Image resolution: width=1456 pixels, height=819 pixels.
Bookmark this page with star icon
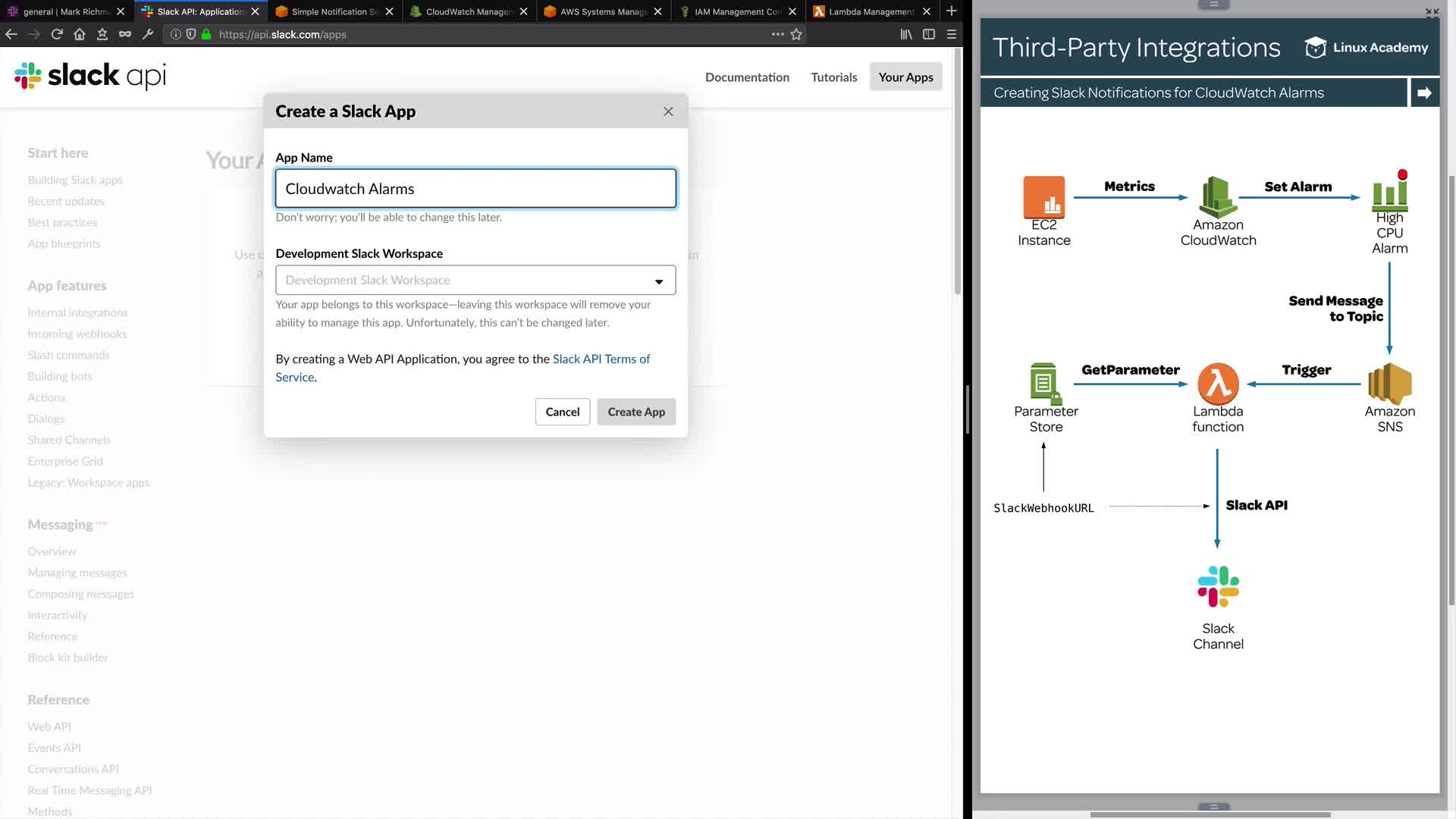point(796,34)
